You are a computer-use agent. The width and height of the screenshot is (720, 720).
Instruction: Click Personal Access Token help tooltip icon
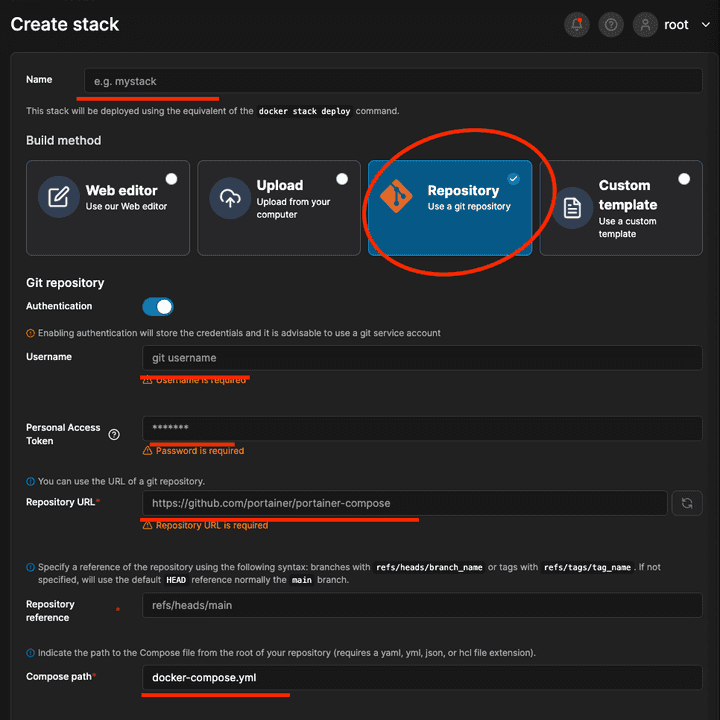point(114,434)
